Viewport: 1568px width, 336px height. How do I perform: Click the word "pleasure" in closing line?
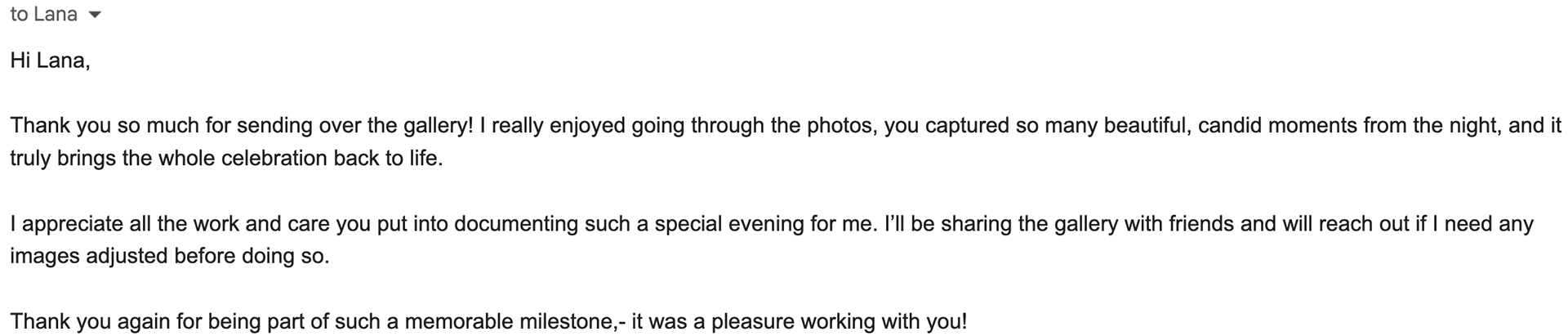coord(752,322)
